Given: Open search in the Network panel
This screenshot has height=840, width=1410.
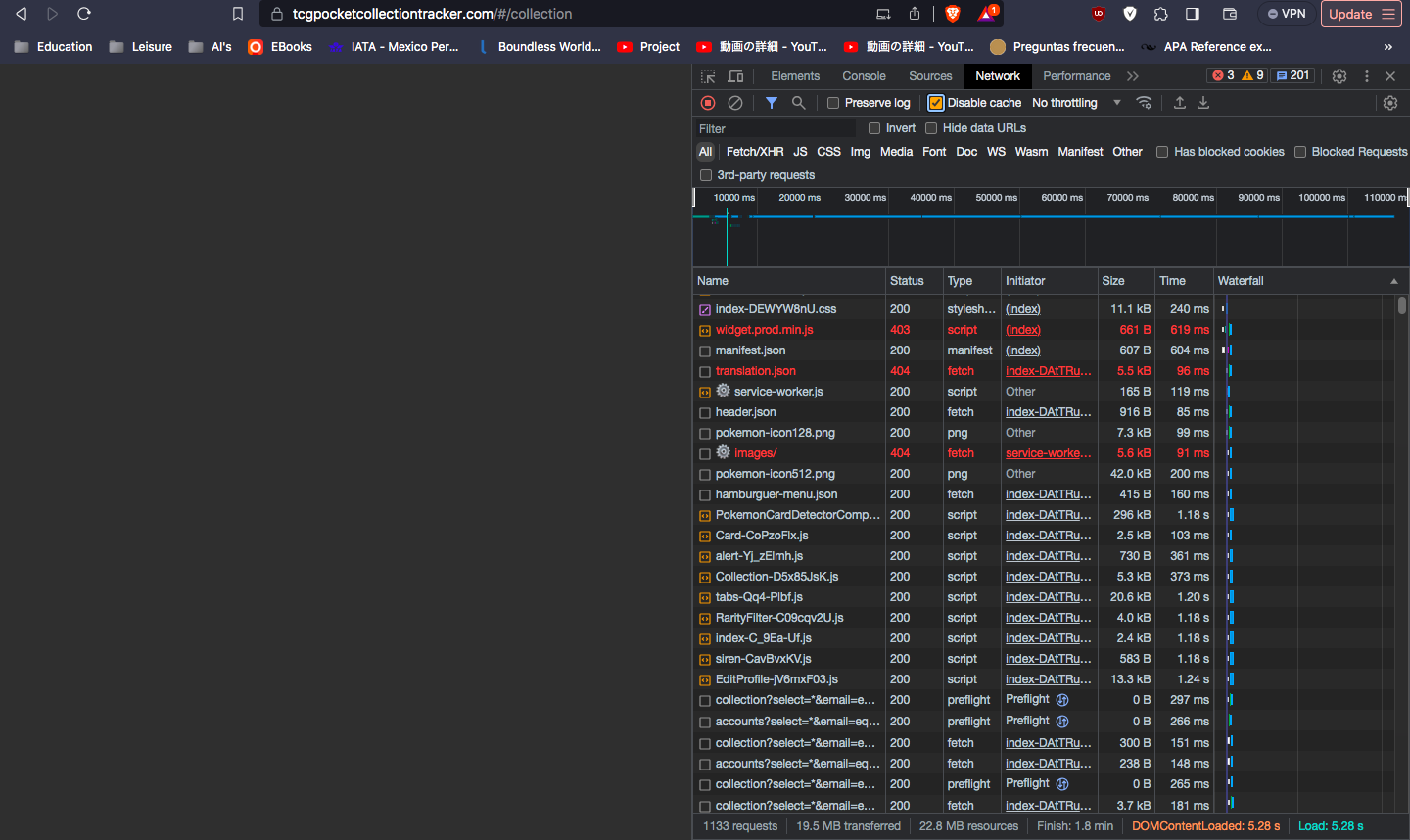Looking at the screenshot, I should tap(799, 103).
